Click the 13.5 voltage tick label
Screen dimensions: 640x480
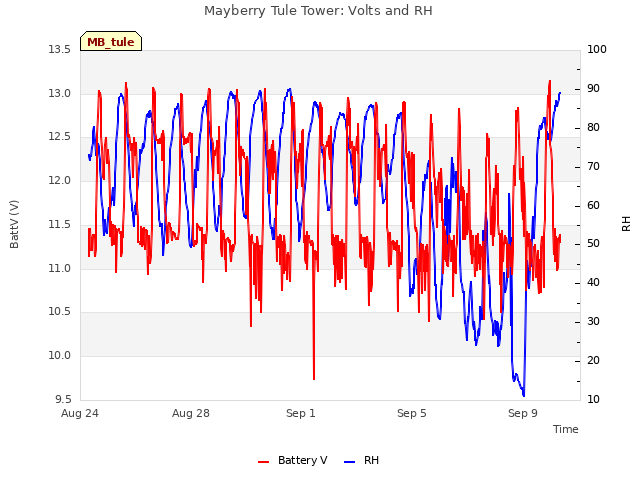coord(60,49)
